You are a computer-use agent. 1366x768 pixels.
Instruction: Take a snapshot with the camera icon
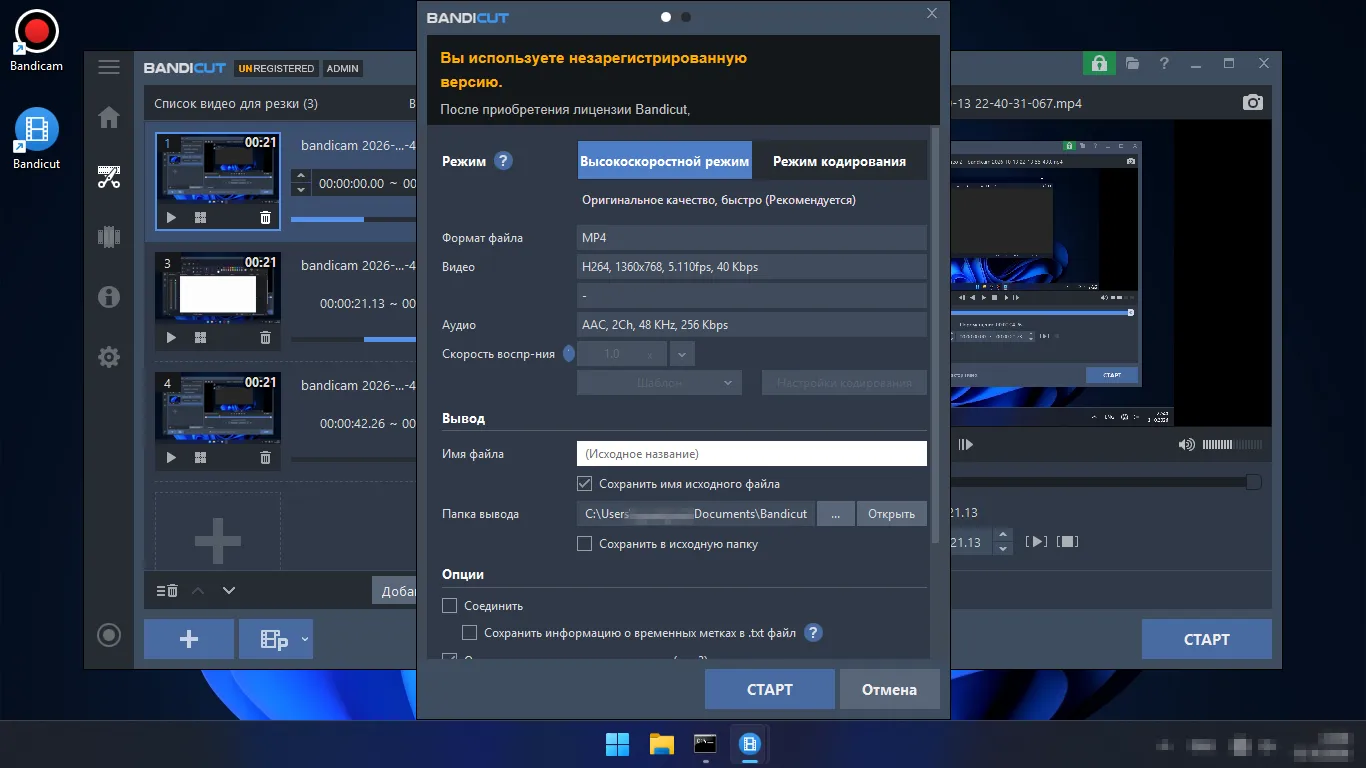tap(1253, 102)
